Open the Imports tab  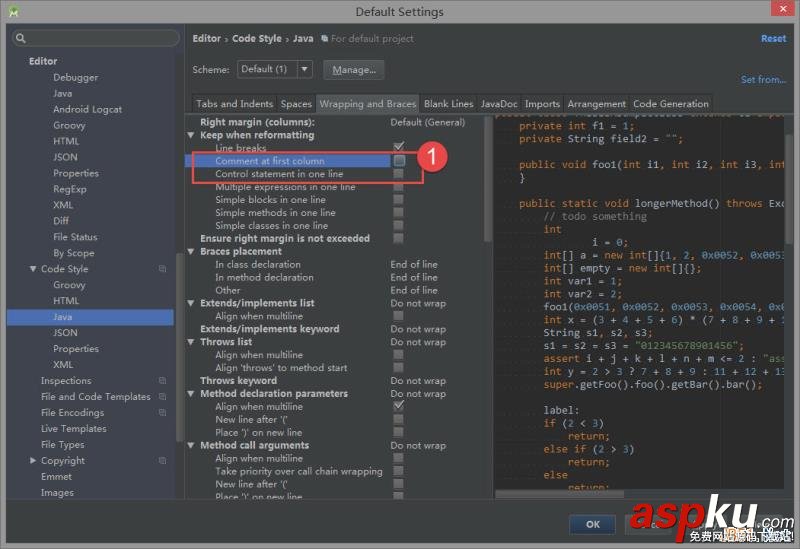pyautogui.click(x=542, y=104)
